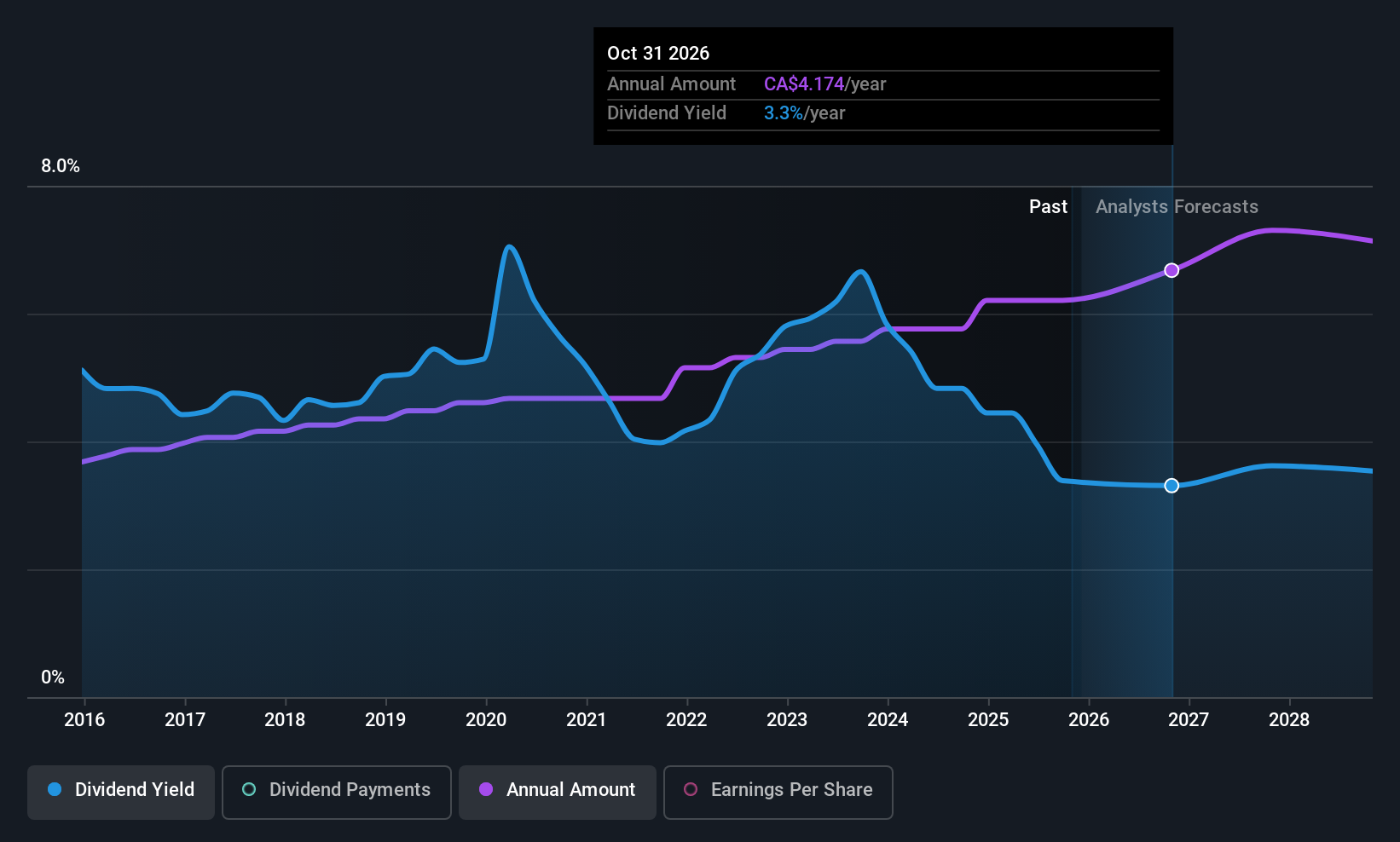Select the 2020 label on the x-axis
The height and width of the screenshot is (842, 1400).
[486, 720]
